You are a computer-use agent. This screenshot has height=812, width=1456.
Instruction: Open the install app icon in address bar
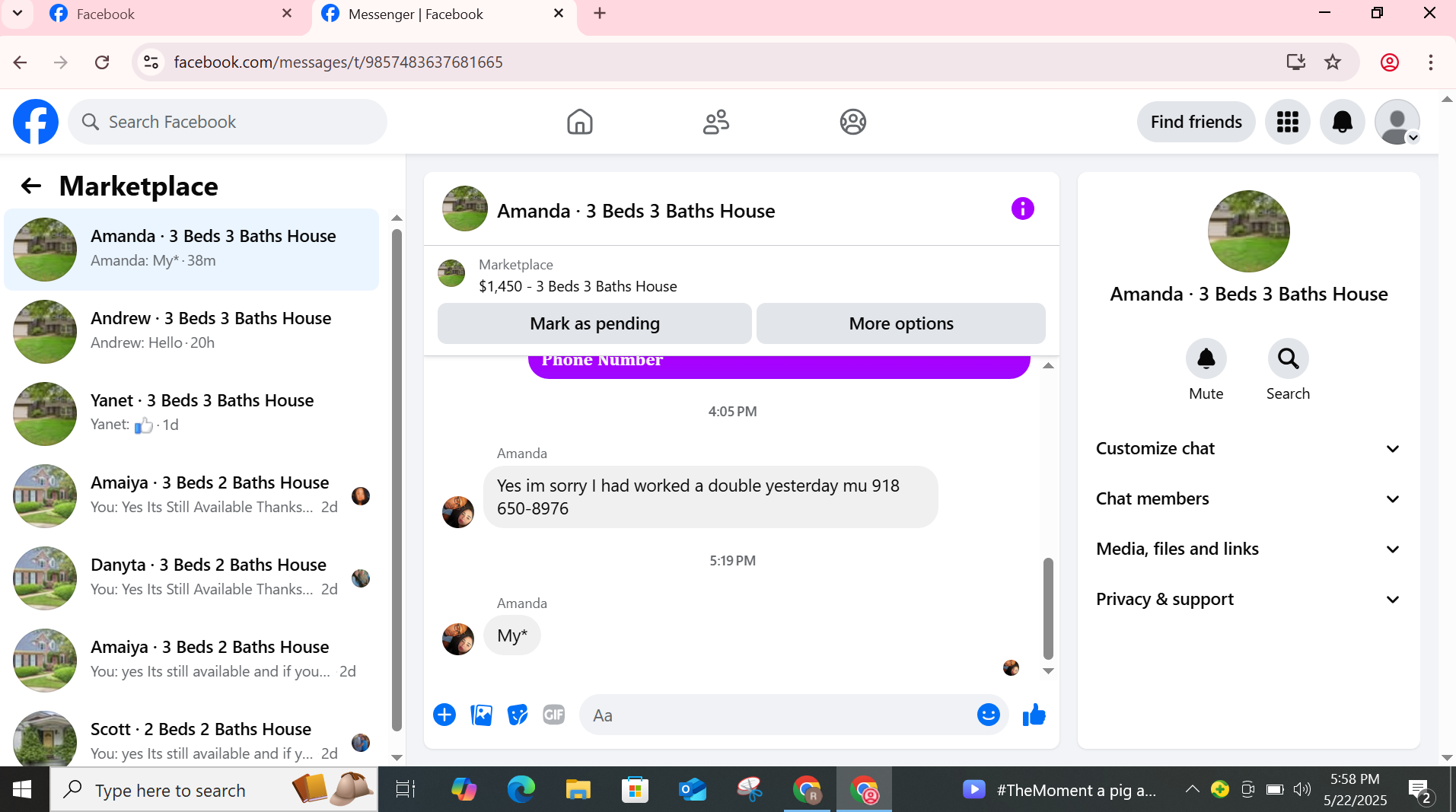1295,62
